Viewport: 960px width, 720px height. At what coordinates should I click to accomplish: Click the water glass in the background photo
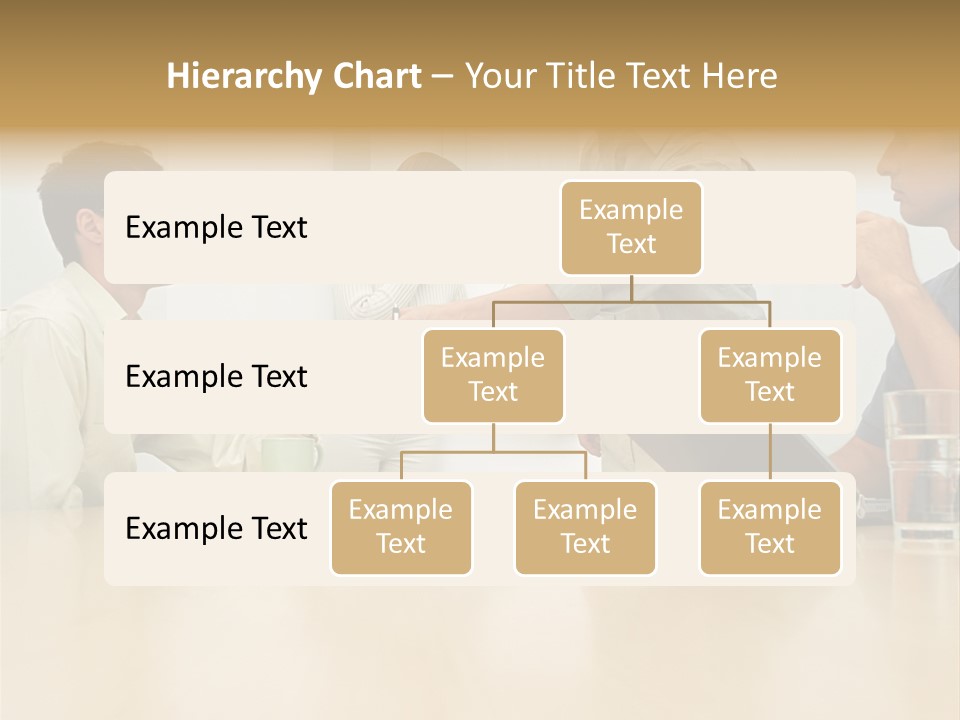pos(920,460)
